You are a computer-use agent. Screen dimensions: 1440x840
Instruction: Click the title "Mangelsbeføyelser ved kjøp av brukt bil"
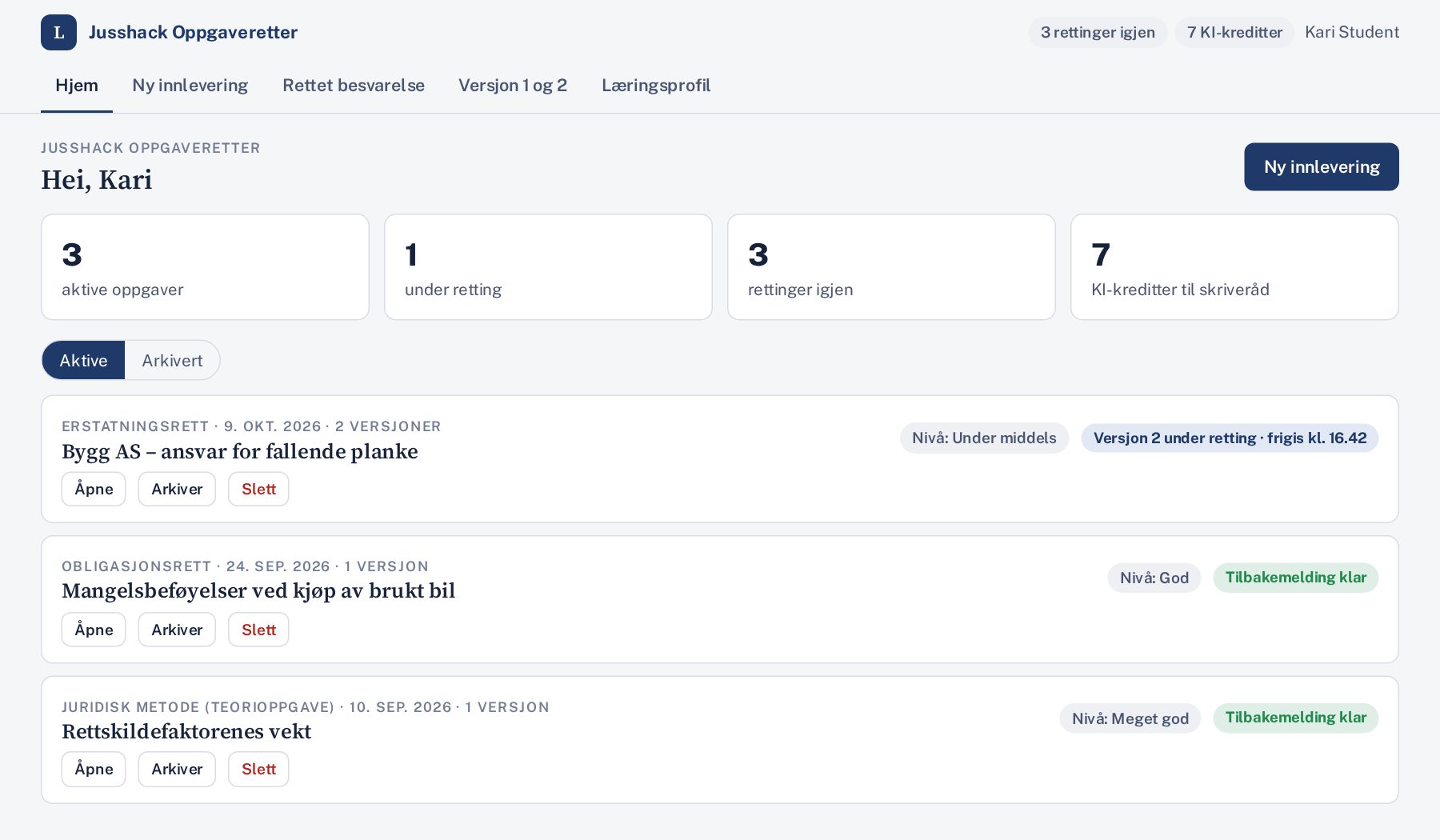click(x=258, y=590)
